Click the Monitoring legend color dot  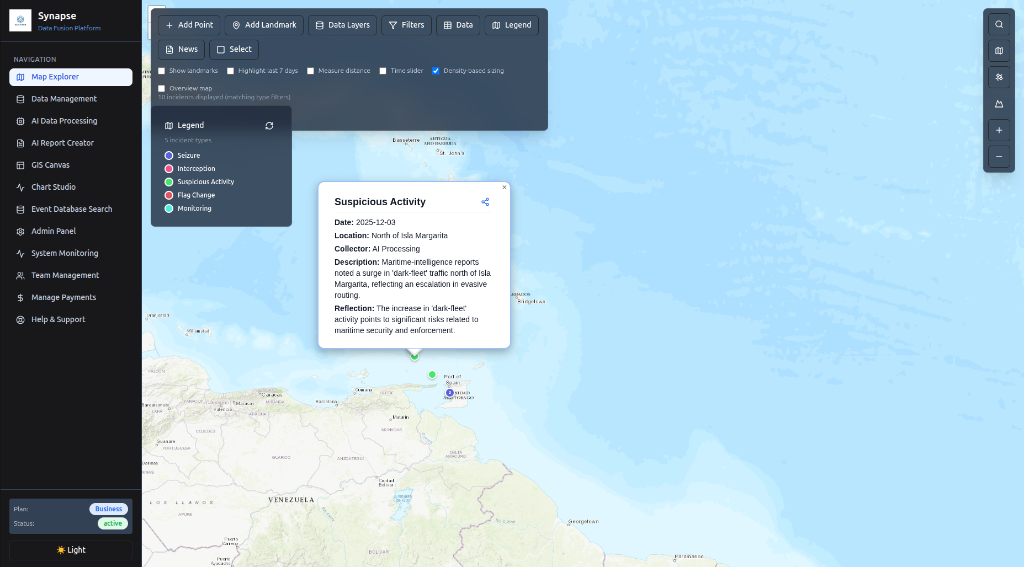pyautogui.click(x=169, y=209)
